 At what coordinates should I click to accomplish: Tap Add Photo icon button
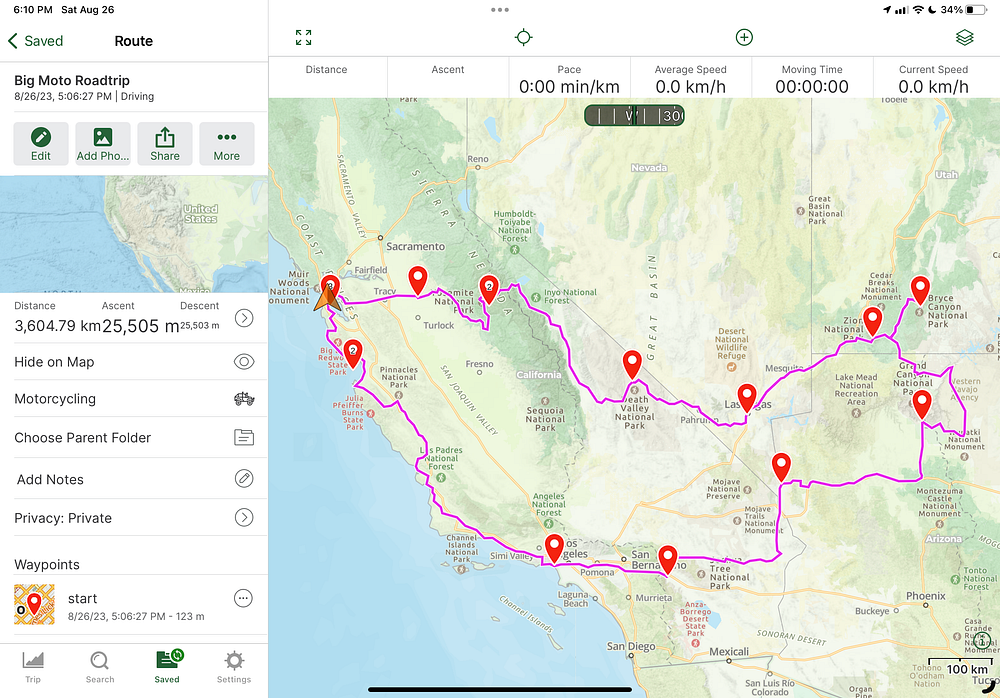pyautogui.click(x=103, y=144)
